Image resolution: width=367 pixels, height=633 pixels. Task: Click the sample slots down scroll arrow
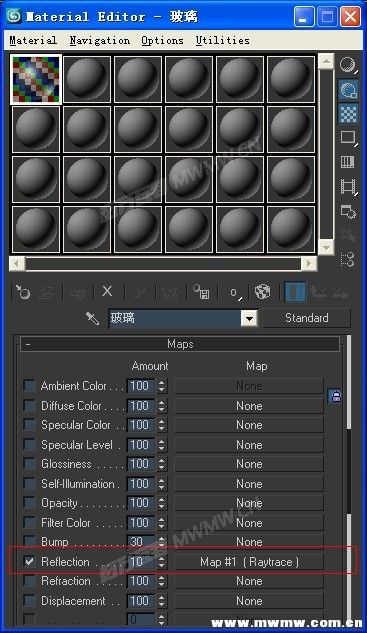point(326,246)
